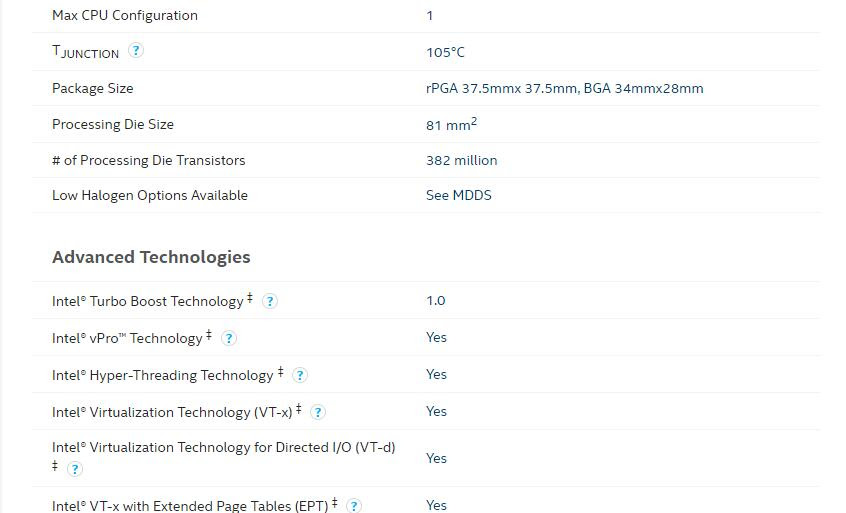Image resolution: width=846 pixels, height=513 pixels.
Task: Select the 81 mm² die size value
Action: [451, 125]
